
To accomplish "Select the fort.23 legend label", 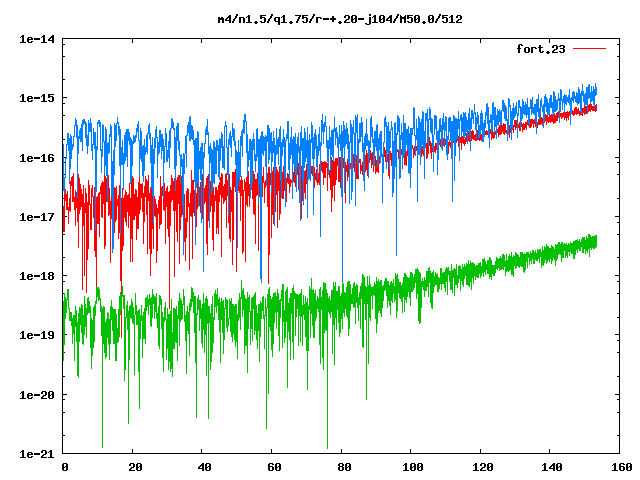I will coord(541,49).
